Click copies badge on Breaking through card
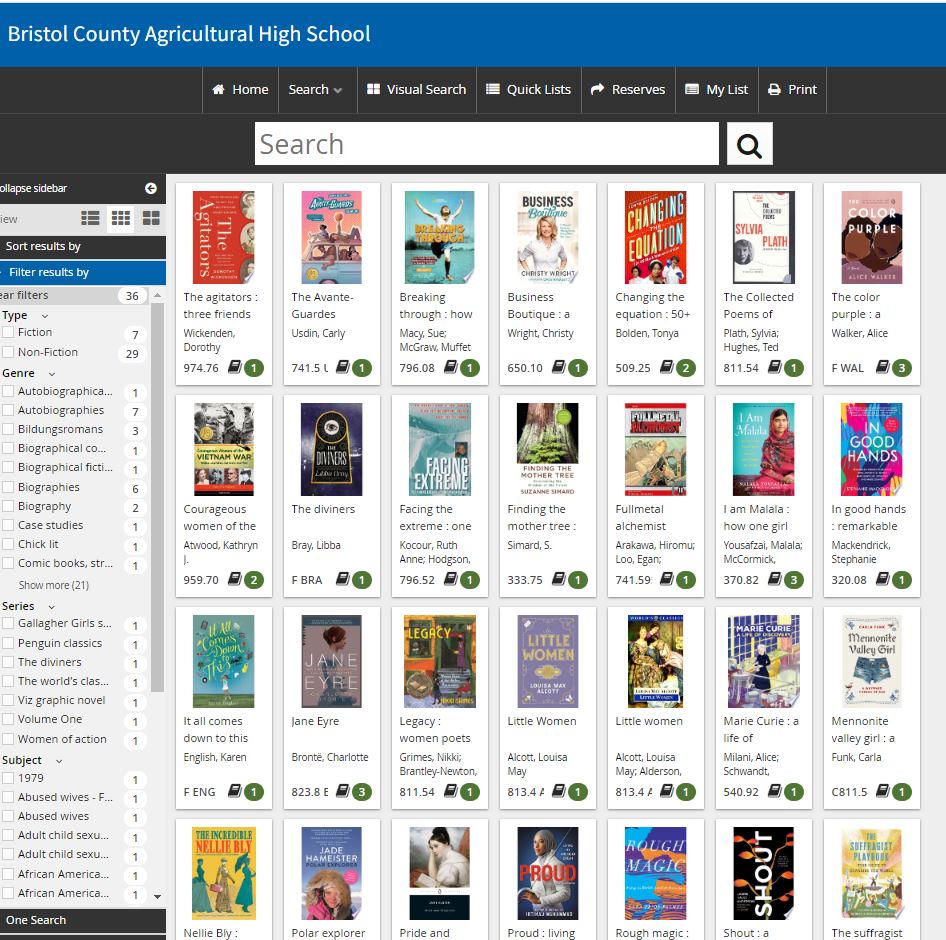 [x=469, y=368]
